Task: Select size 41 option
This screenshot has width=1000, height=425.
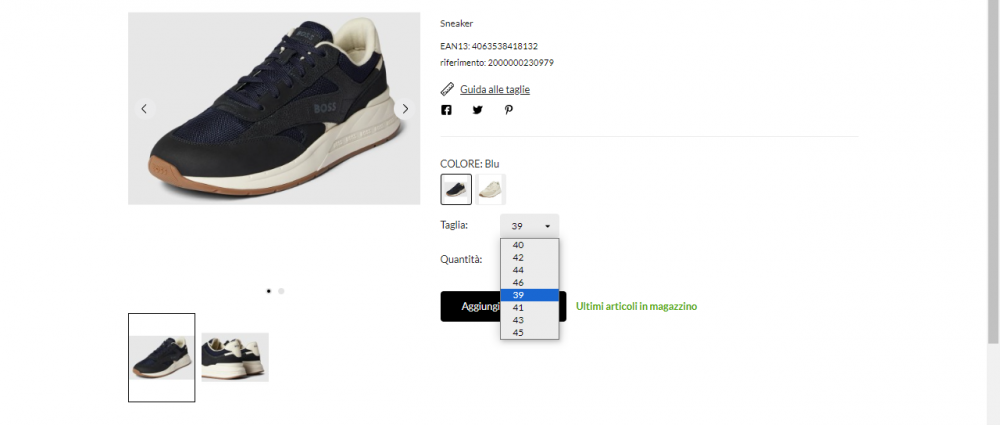Action: click(x=529, y=308)
